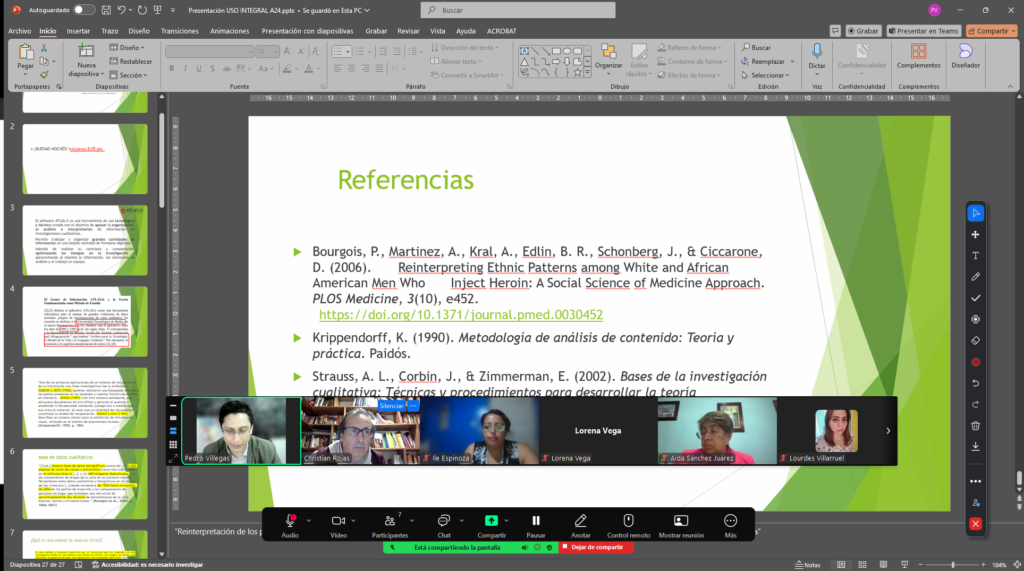
Task: Click the annotation undo arrow
Action: tap(976, 383)
